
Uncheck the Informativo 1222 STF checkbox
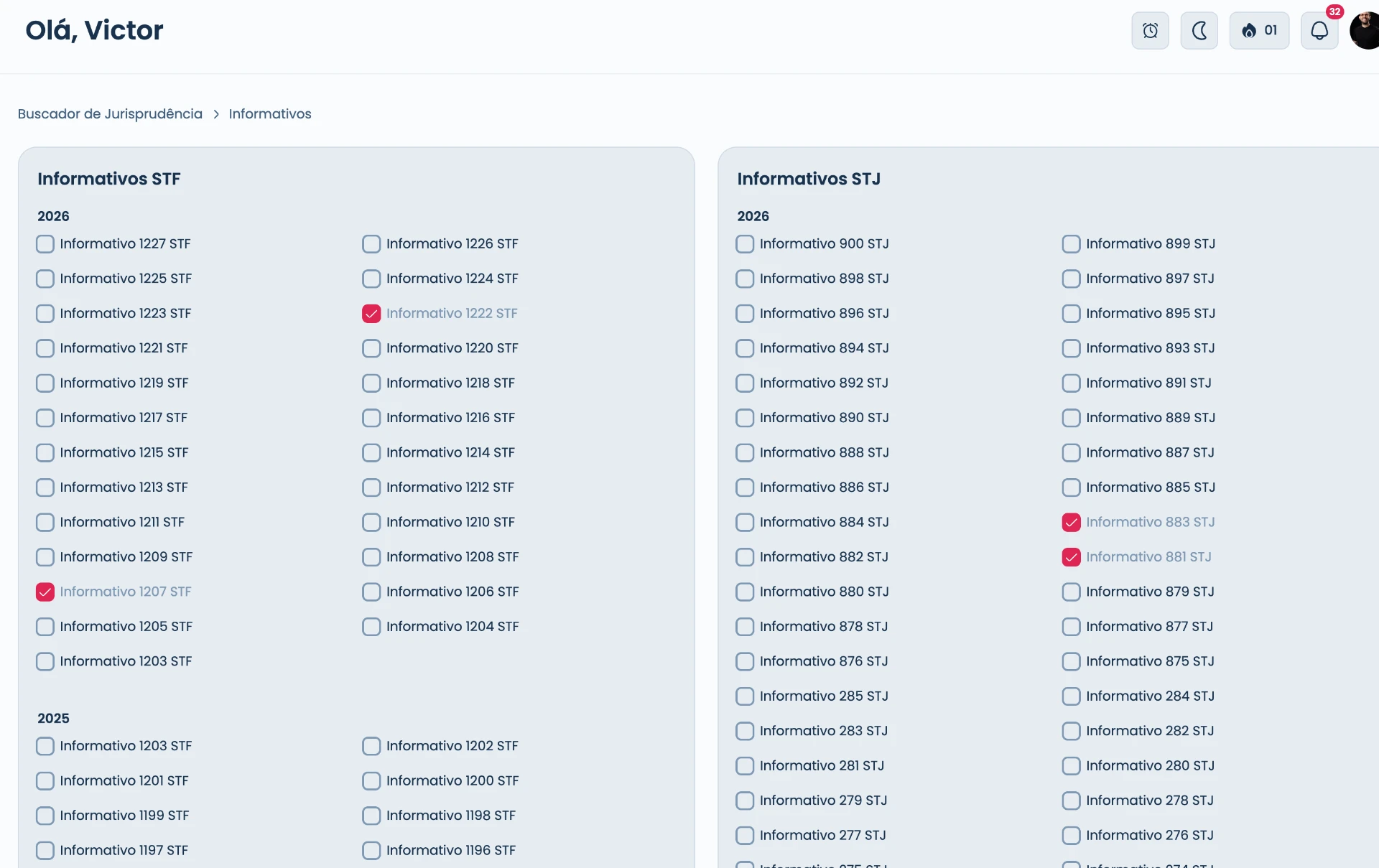[371, 314]
